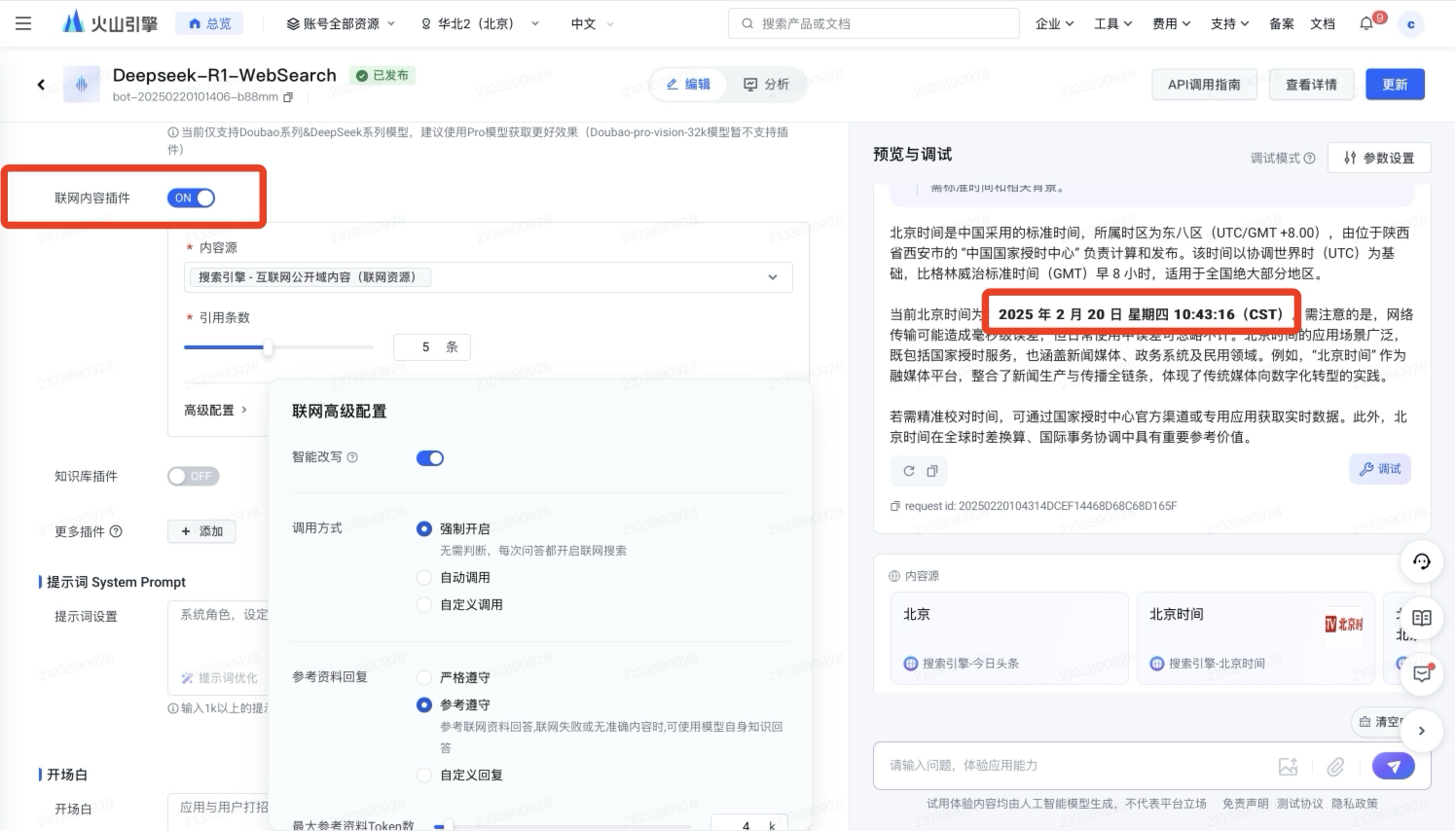Switch to the 分析 tab
Viewport: 1456px width, 831px height.
766,85
